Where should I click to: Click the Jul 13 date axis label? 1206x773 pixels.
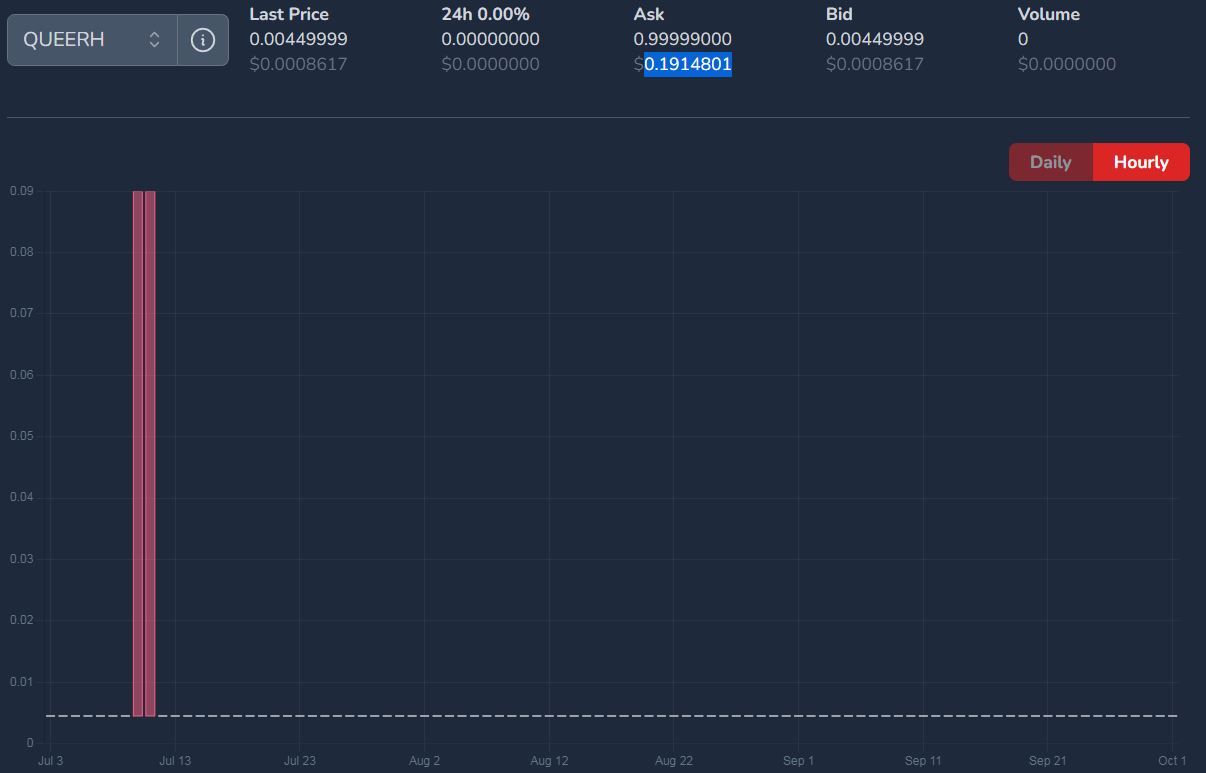tap(175, 761)
